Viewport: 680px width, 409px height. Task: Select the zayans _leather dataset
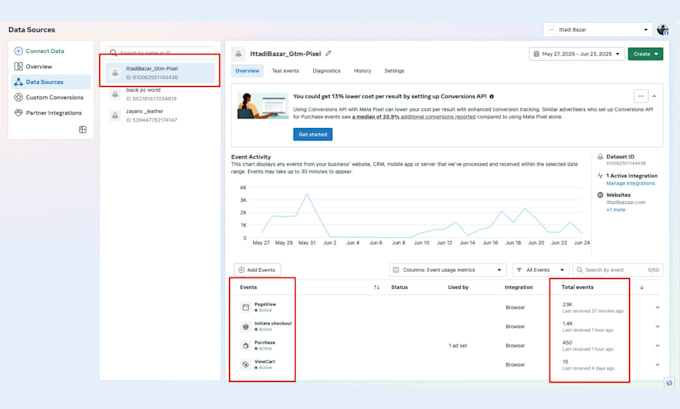coord(160,115)
